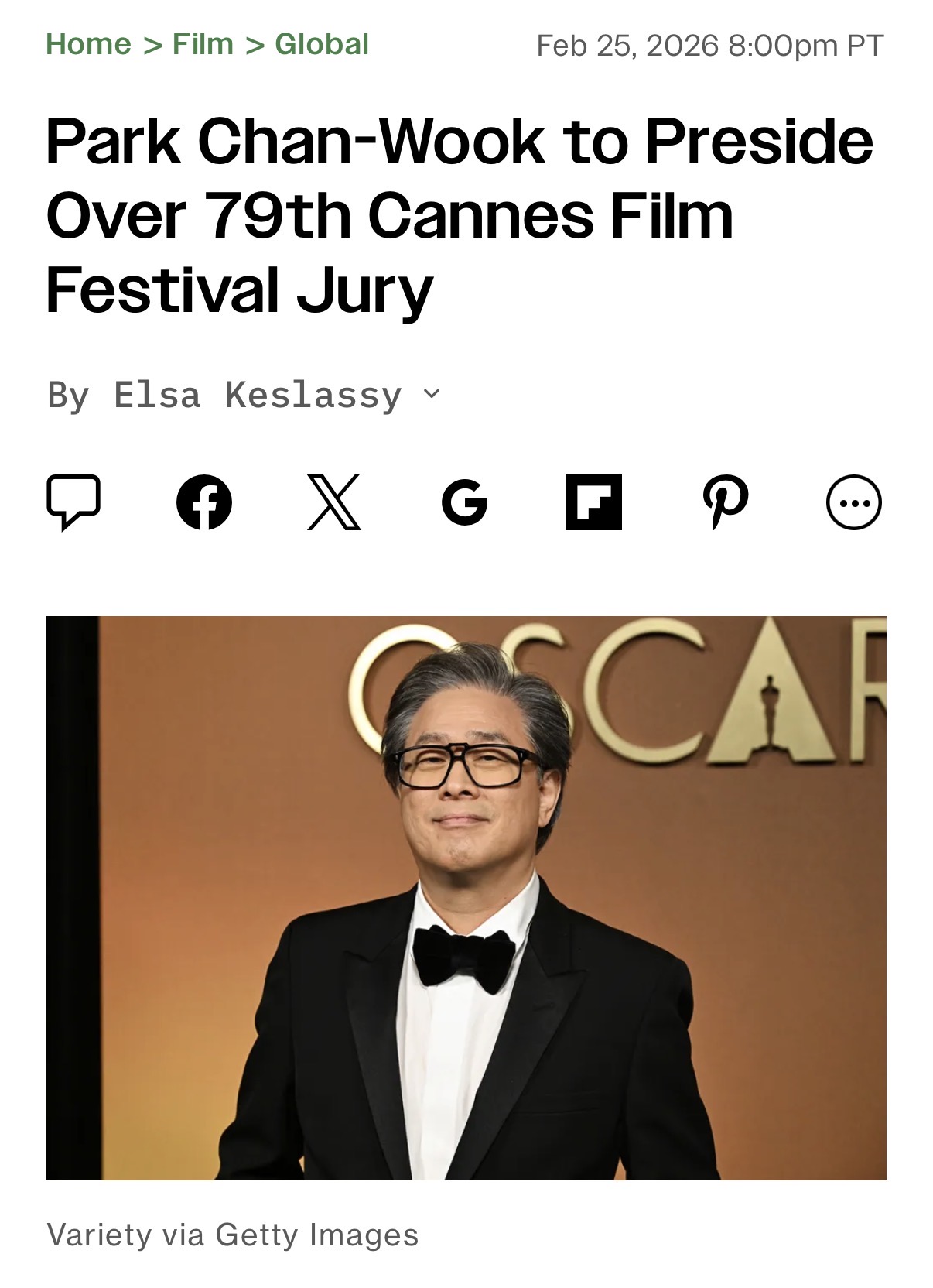Image resolution: width=933 pixels, height=1288 pixels.
Task: Tap the Google icon in the share row
Action: tap(464, 502)
